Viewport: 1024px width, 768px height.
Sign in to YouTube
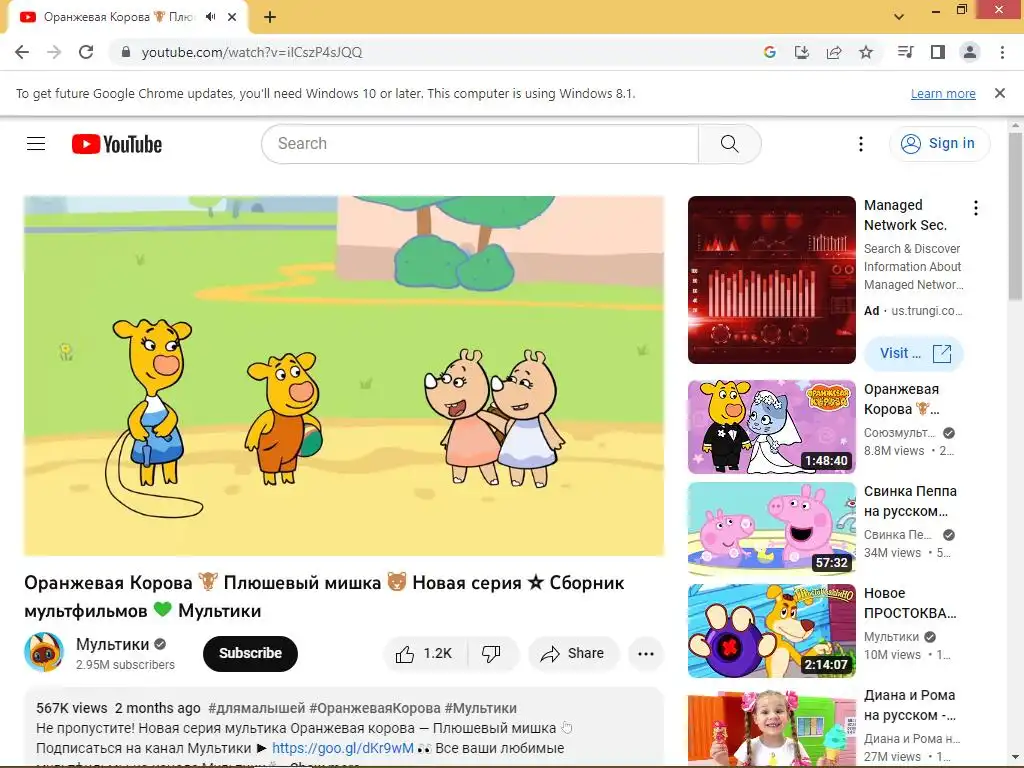tap(939, 144)
